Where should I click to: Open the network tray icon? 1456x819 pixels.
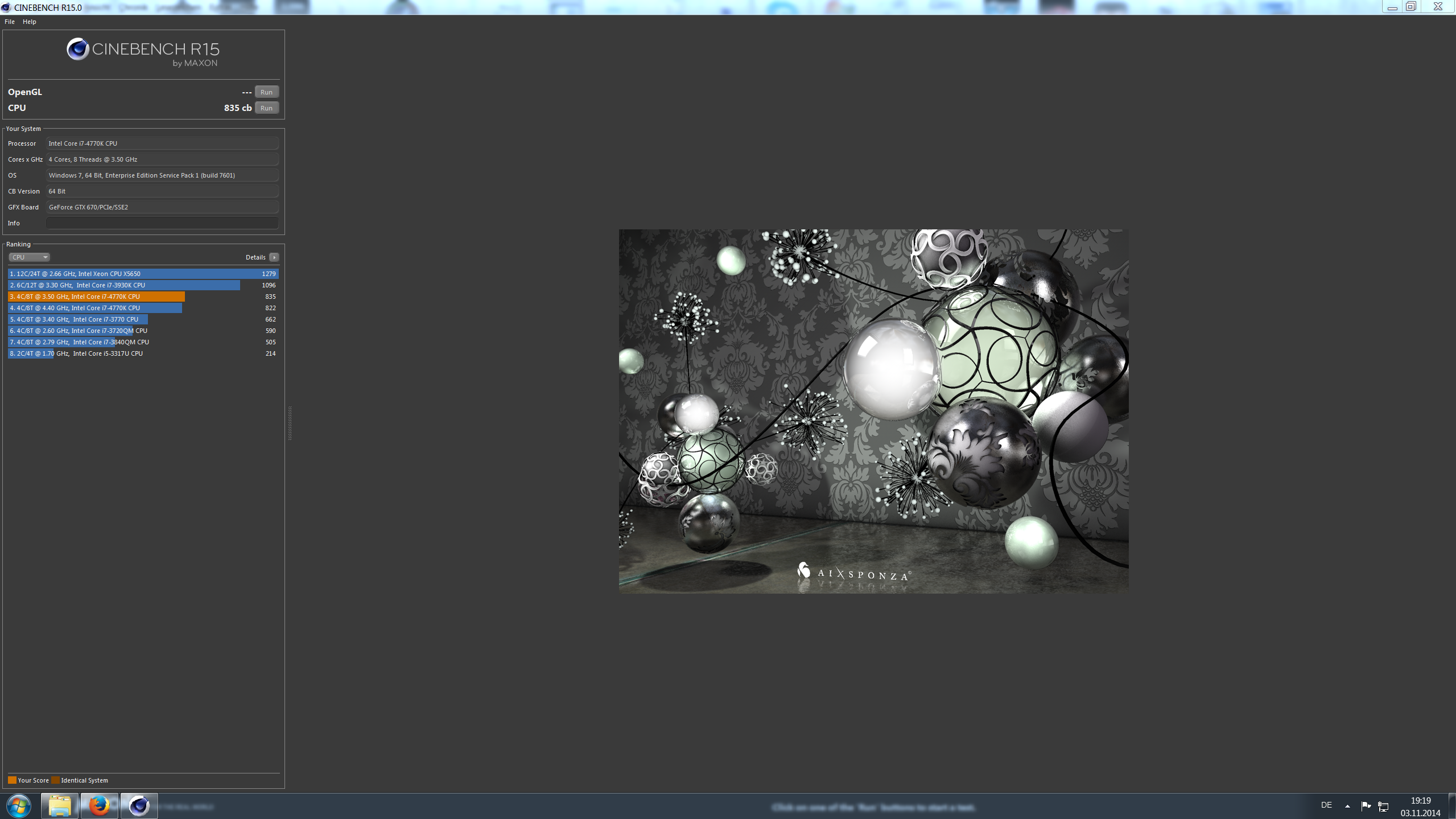coord(1383,806)
